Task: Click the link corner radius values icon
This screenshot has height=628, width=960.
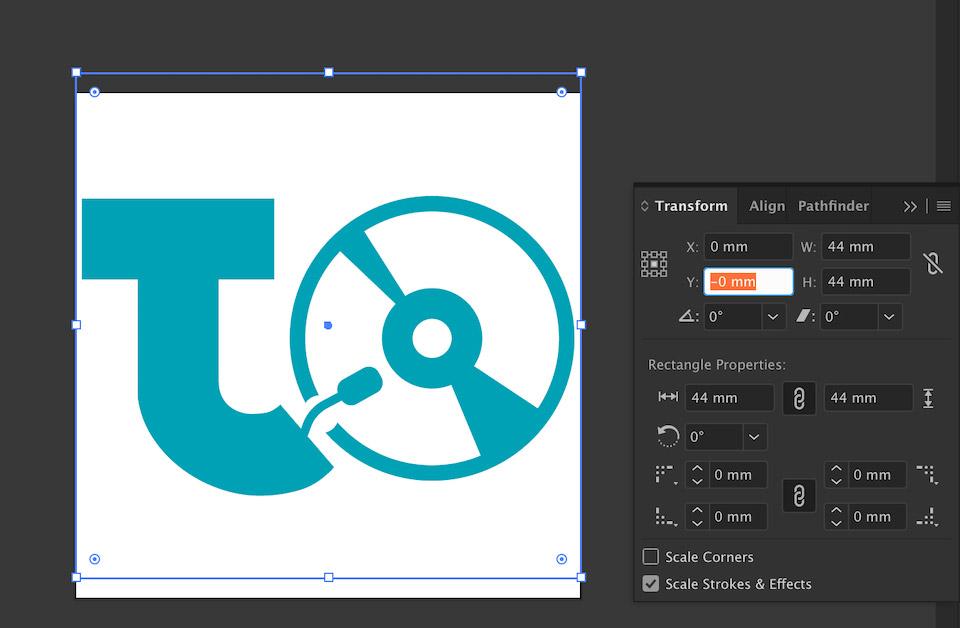Action: coord(799,496)
